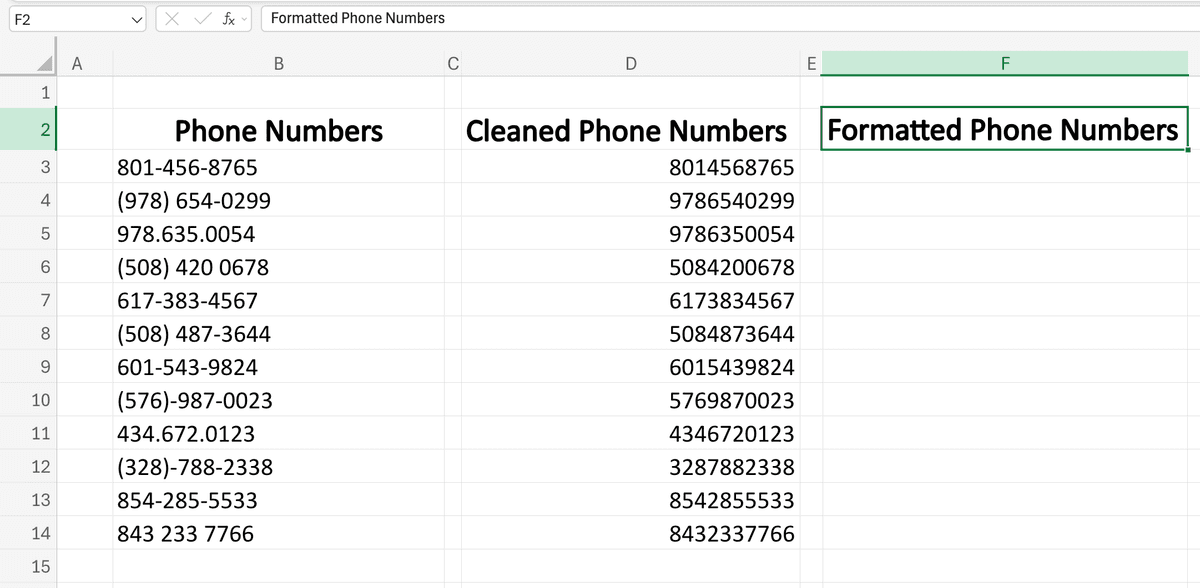Select column D header
The height and width of the screenshot is (588, 1200).
[x=630, y=64]
